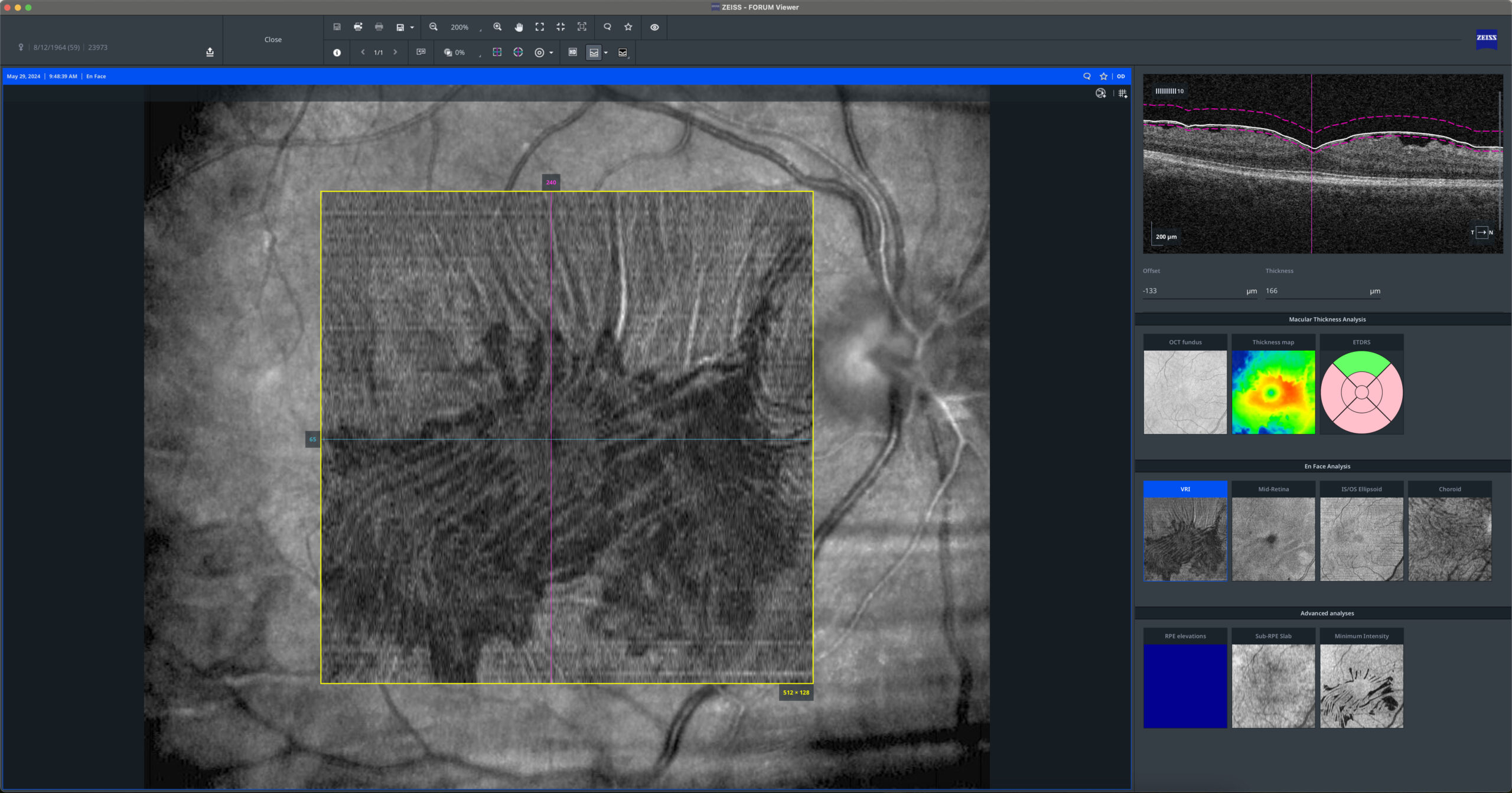Select the Thickness map thumbnail

pyautogui.click(x=1273, y=384)
